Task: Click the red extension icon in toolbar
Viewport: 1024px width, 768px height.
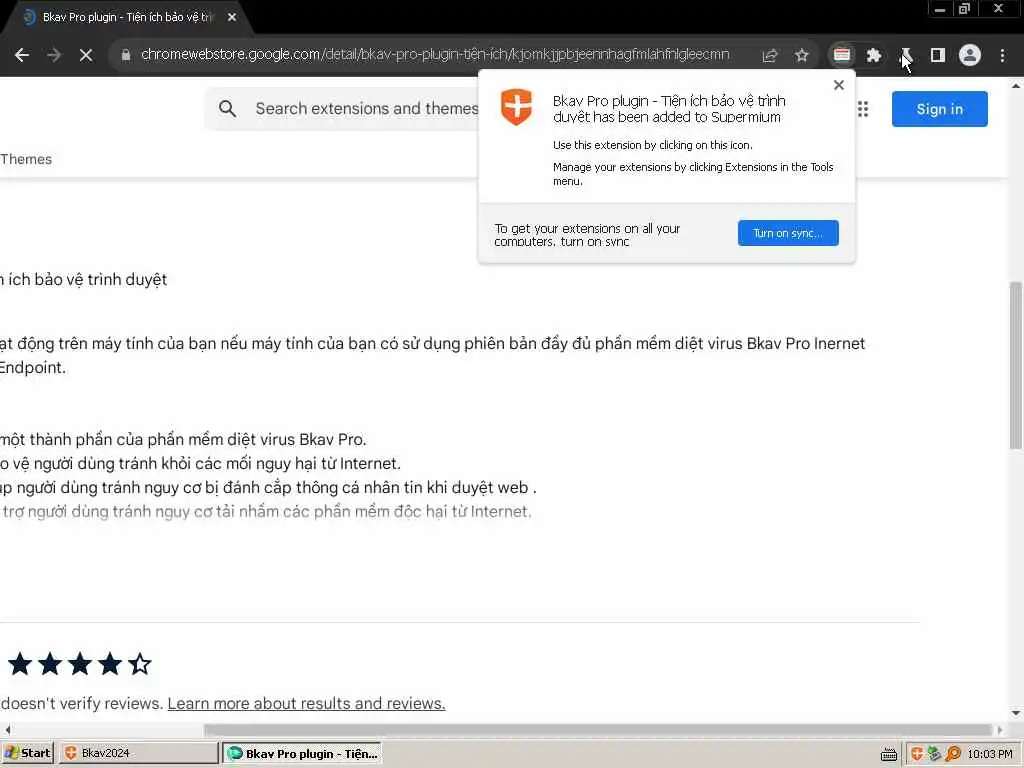Action: (x=842, y=56)
